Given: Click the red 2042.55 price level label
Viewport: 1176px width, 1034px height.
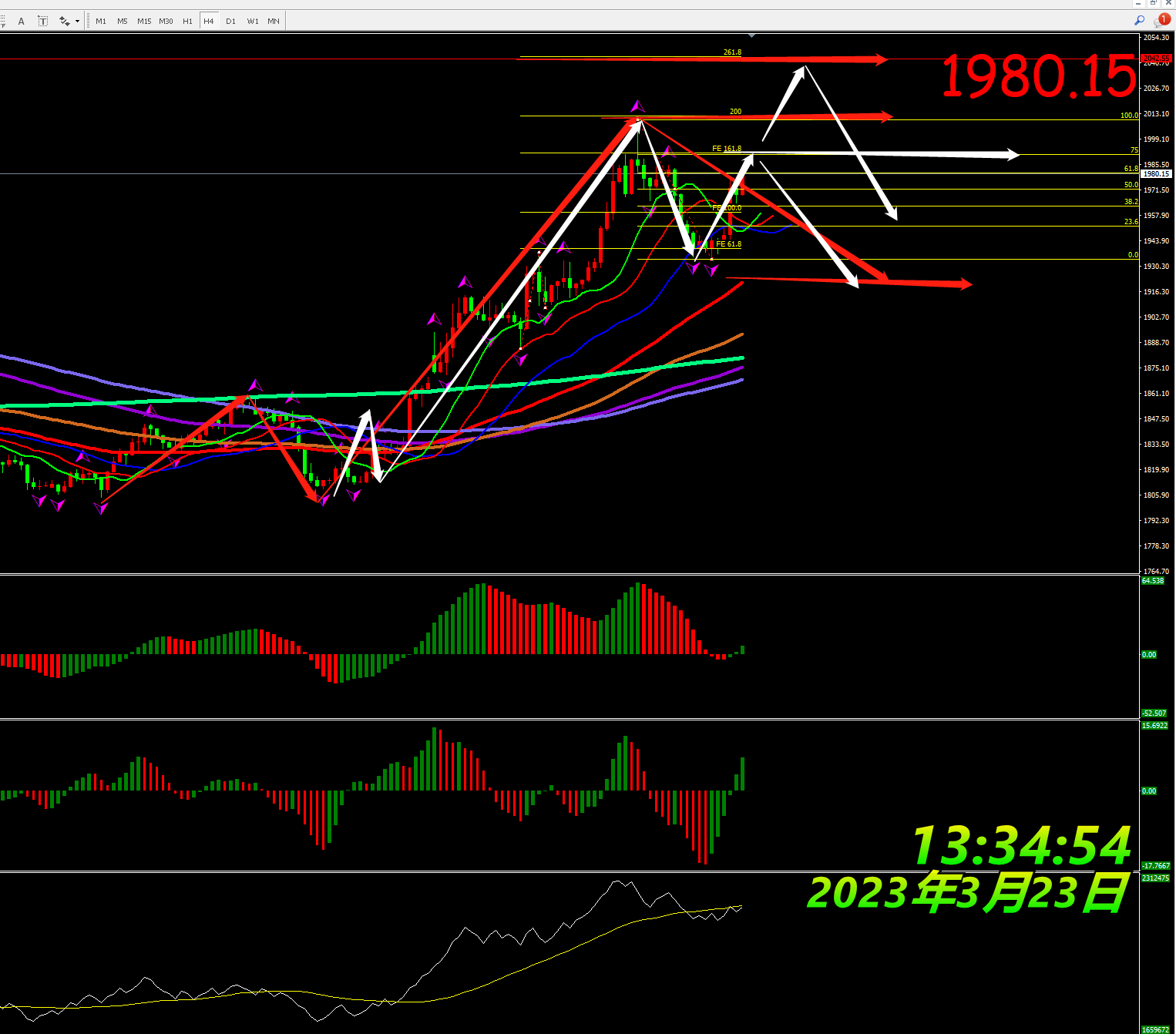Looking at the screenshot, I should click(1156, 59).
